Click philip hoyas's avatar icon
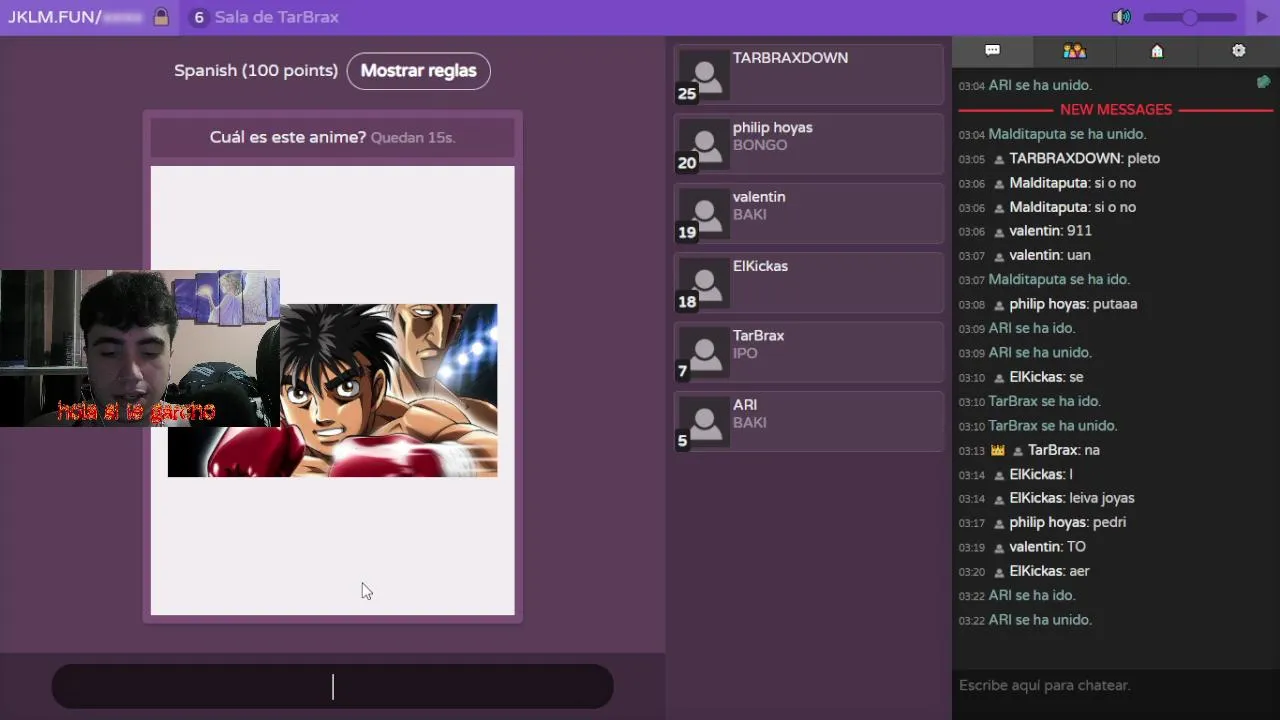This screenshot has width=1280, height=720. click(704, 145)
